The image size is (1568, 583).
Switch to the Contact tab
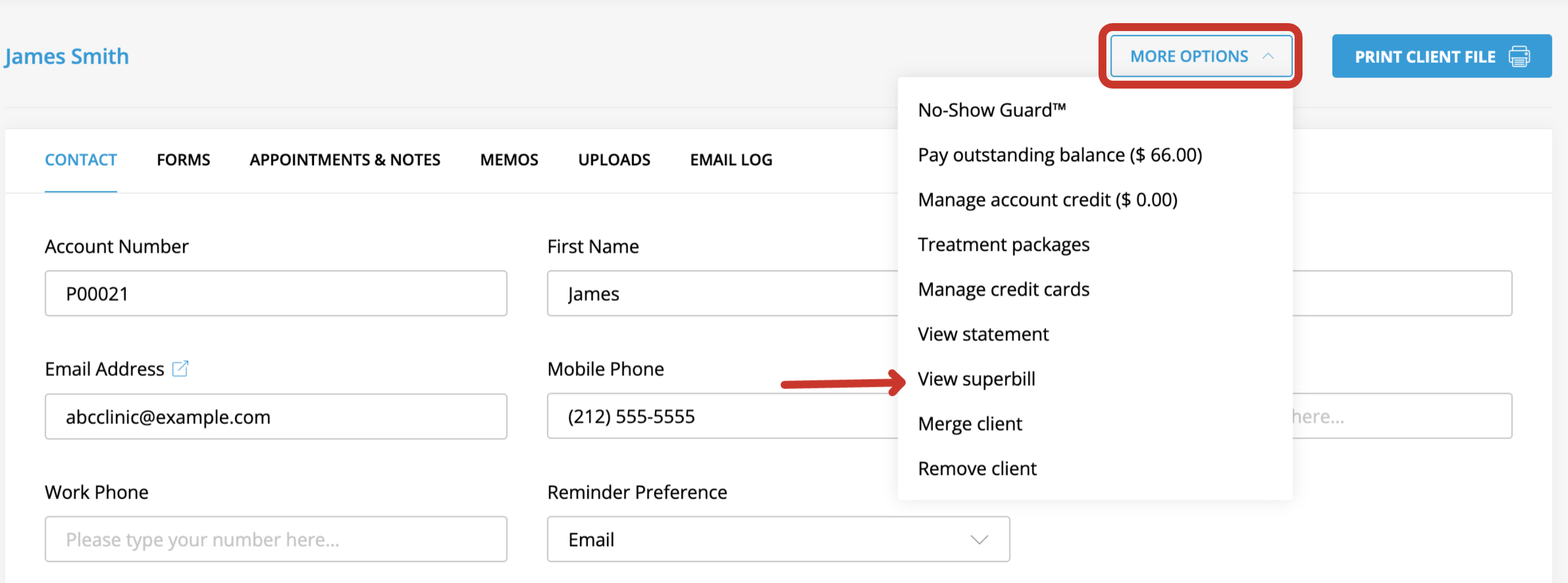coord(81,160)
